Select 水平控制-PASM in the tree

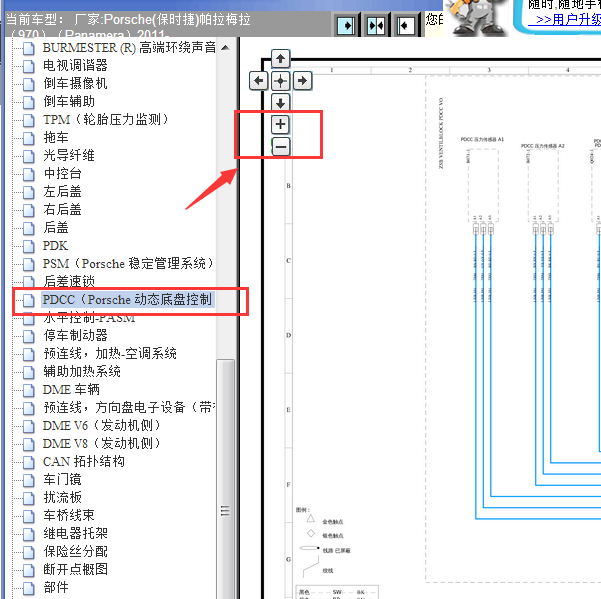(89, 318)
